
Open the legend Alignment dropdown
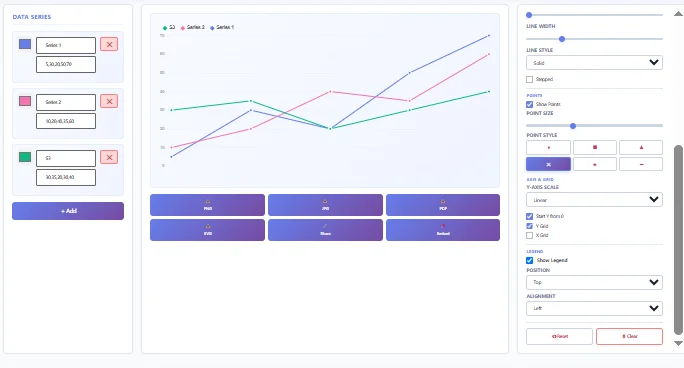pos(595,308)
